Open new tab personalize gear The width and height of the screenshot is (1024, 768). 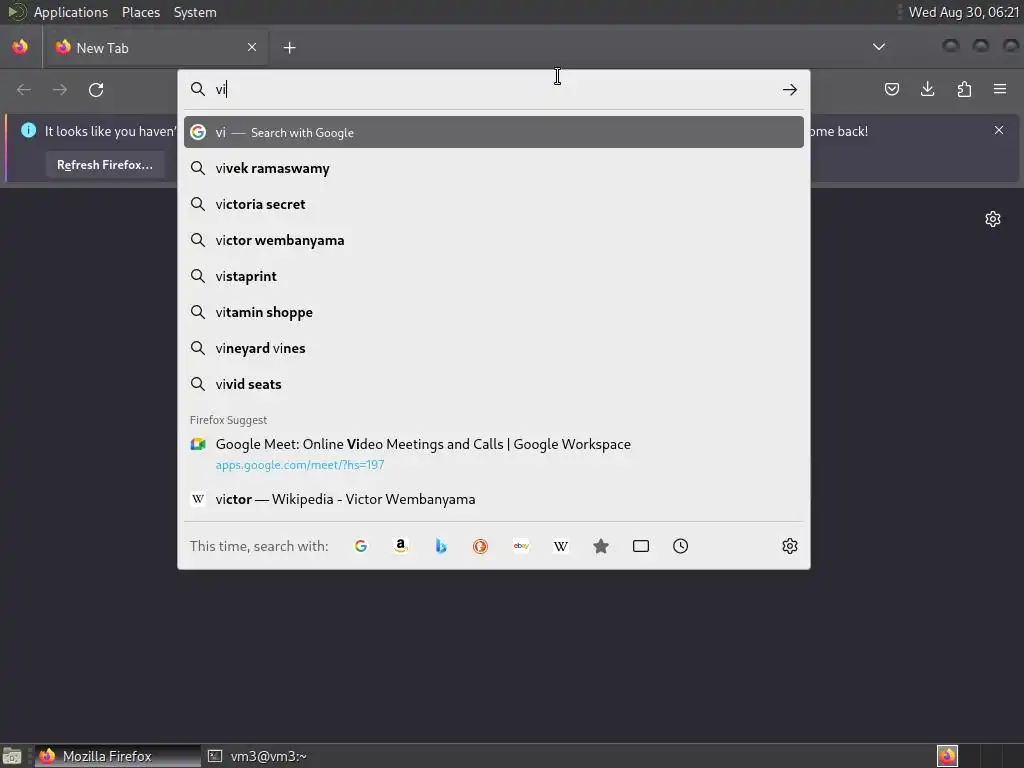click(x=993, y=219)
